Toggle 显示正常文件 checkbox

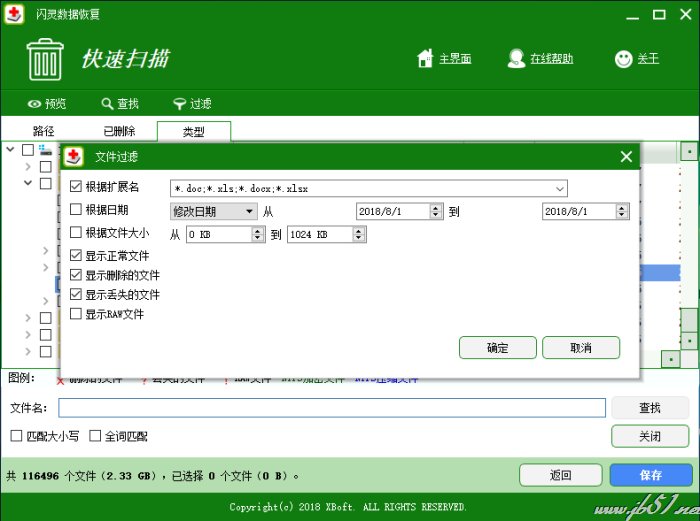click(x=76, y=255)
